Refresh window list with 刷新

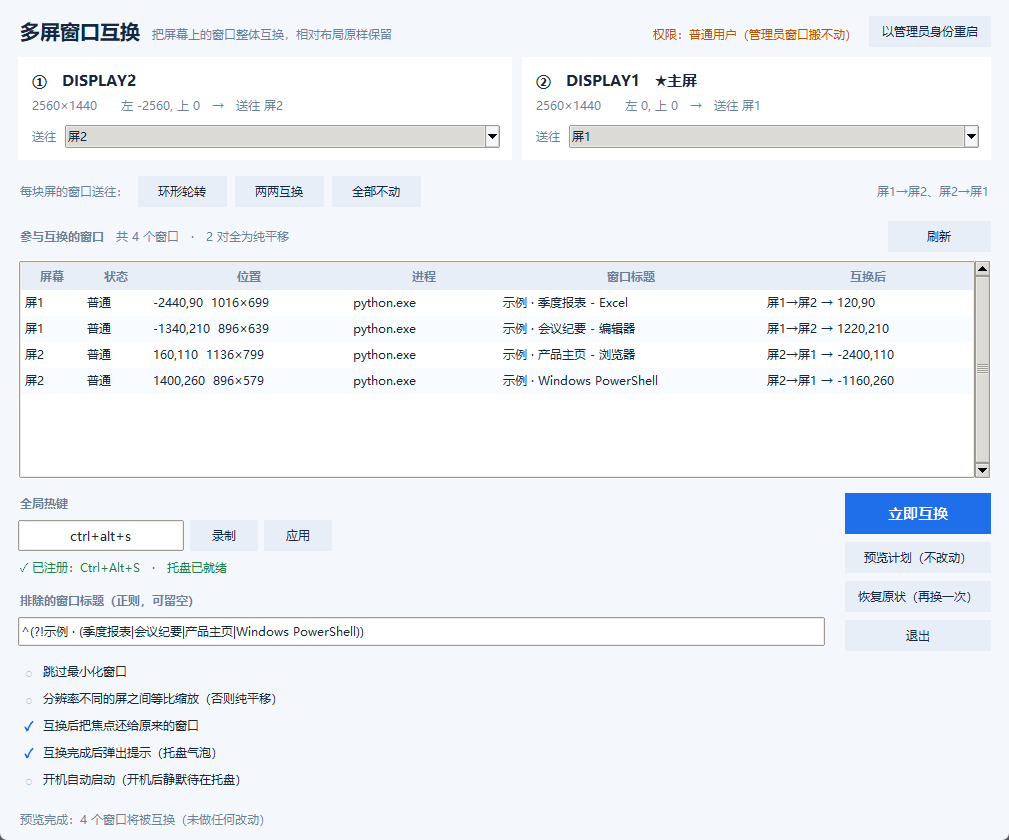[x=939, y=236]
